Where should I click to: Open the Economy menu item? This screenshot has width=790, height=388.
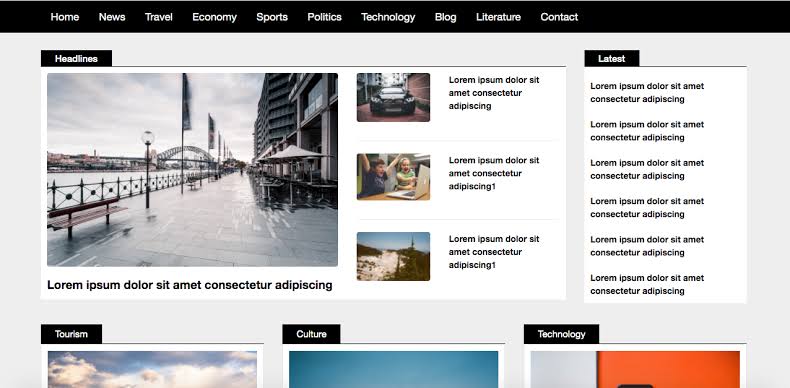click(214, 17)
